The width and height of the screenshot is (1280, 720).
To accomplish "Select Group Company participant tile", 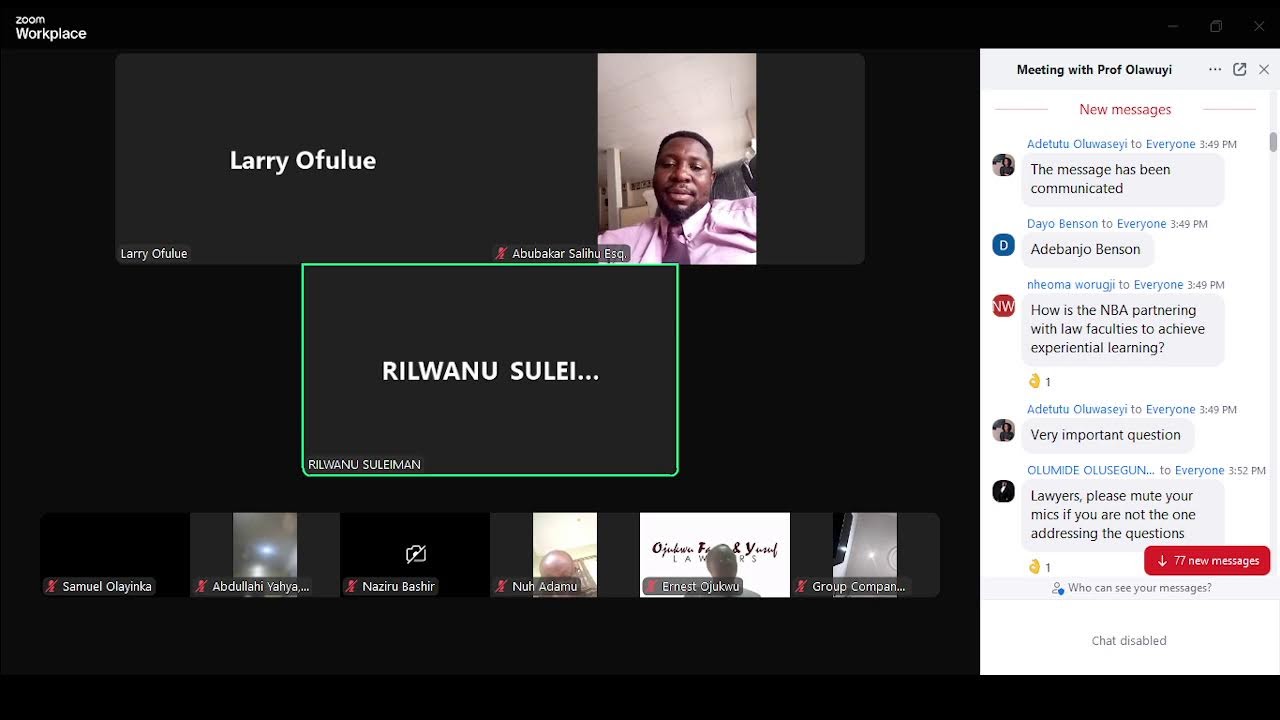I will tap(865, 555).
